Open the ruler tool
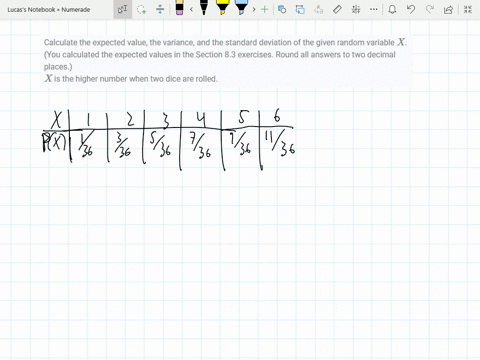480x360 pixels. coord(337,9)
